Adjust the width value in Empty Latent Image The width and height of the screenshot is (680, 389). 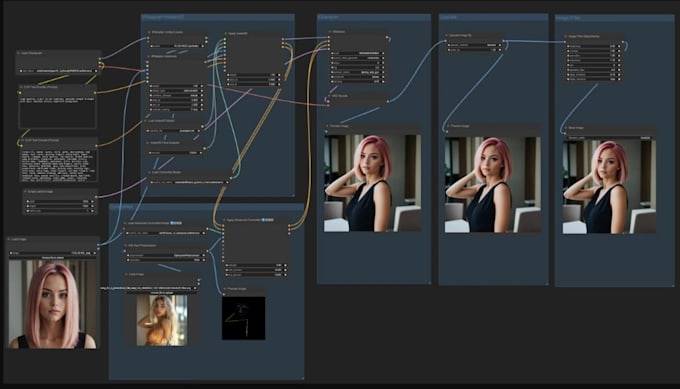59,201
